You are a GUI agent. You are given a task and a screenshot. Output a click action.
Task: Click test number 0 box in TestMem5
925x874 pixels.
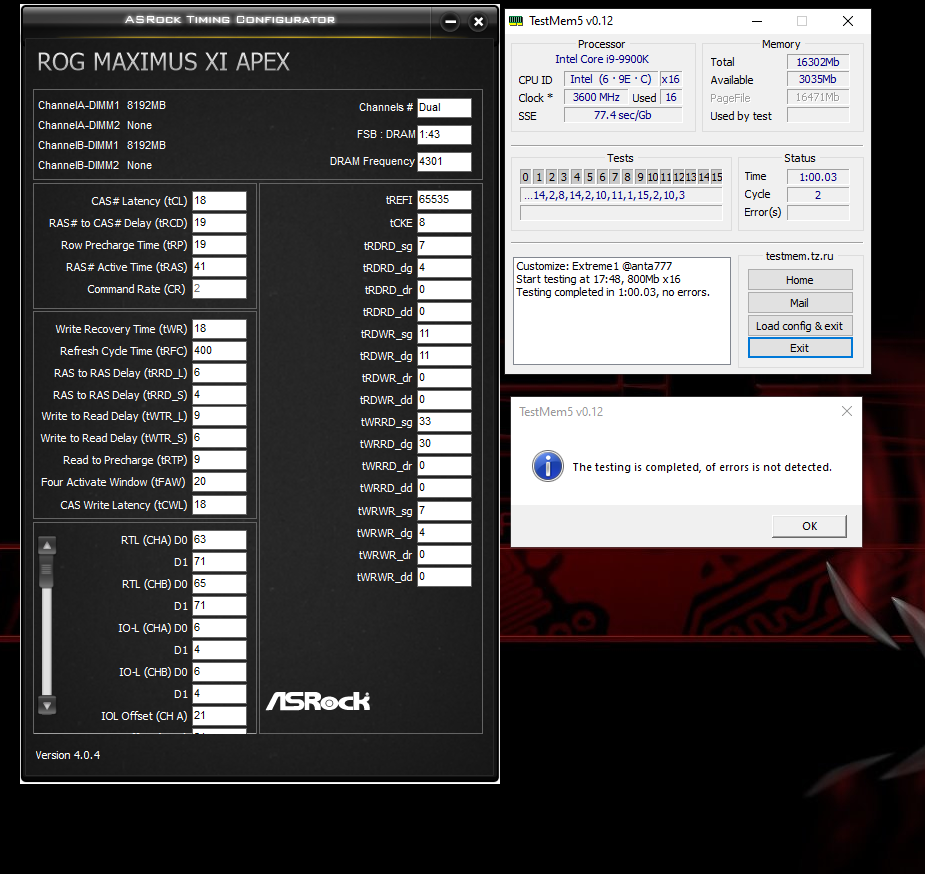pos(526,177)
